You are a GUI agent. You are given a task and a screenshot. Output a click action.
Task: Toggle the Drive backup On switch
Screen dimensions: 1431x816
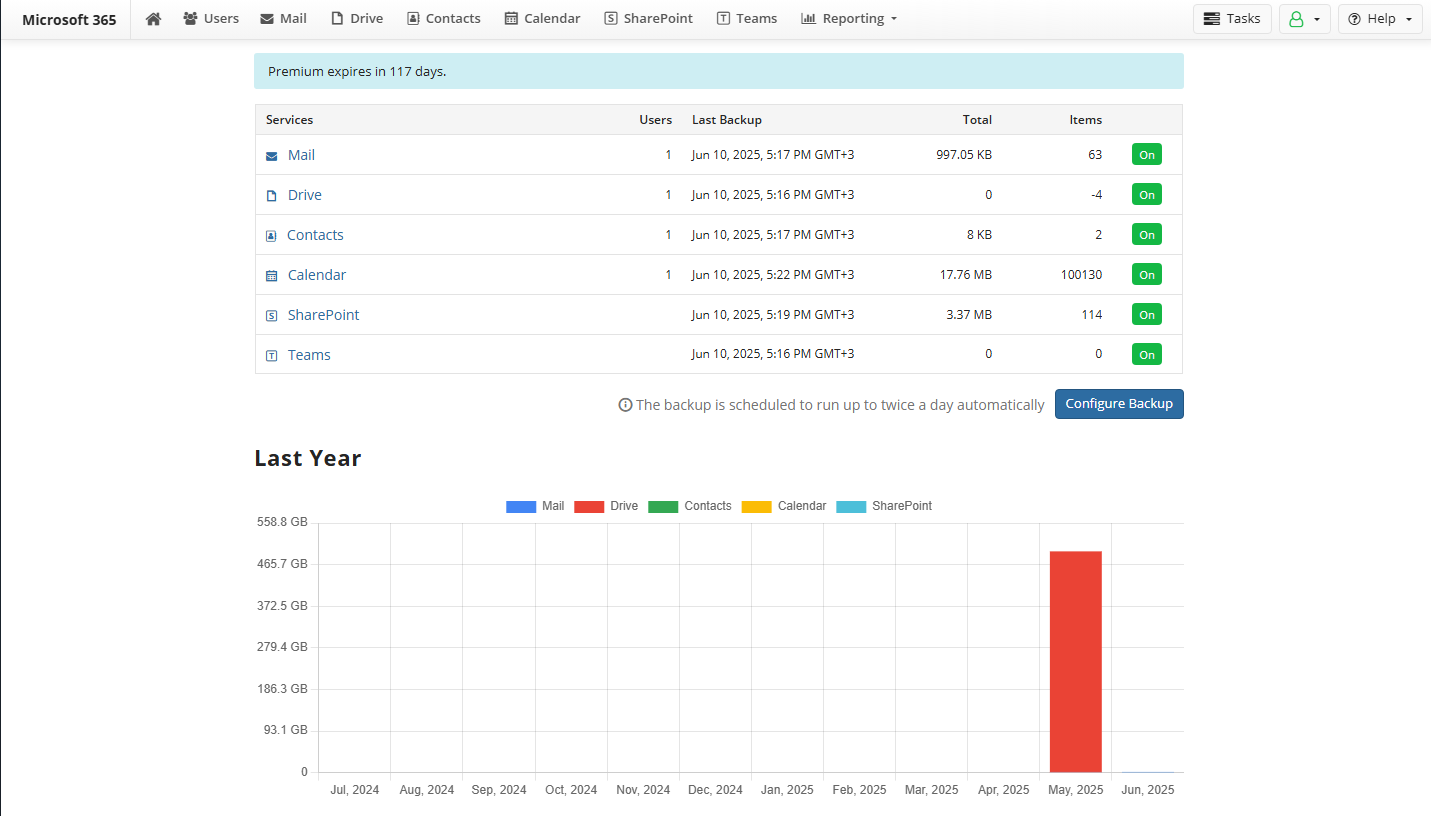point(1147,195)
